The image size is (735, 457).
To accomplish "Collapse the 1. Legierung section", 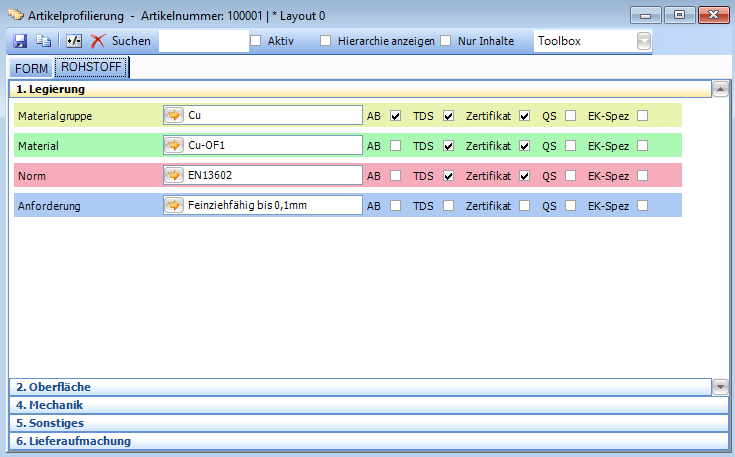I will point(719,89).
